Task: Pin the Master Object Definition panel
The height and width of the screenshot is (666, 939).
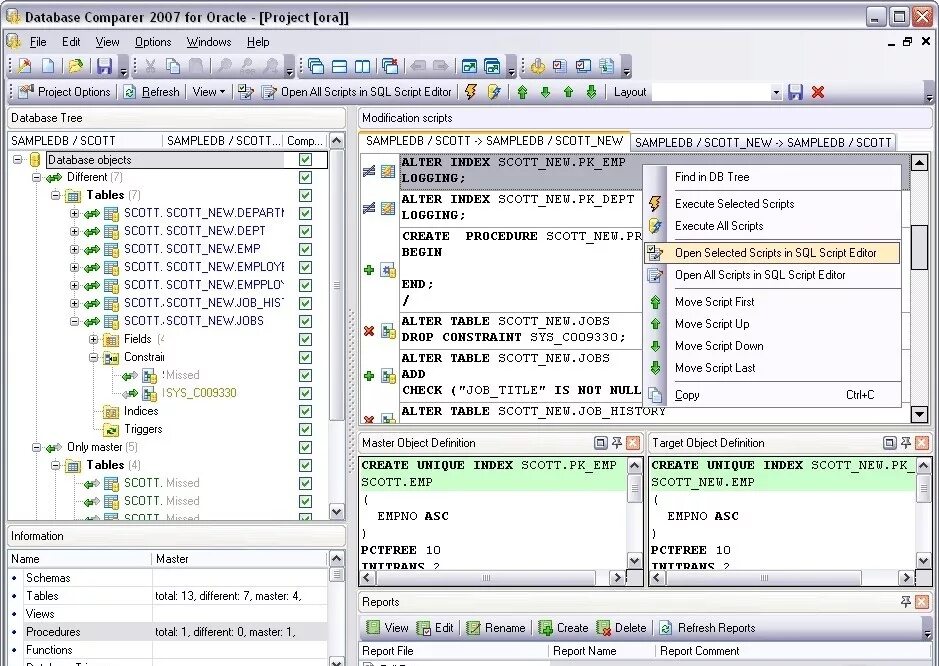Action: click(616, 443)
